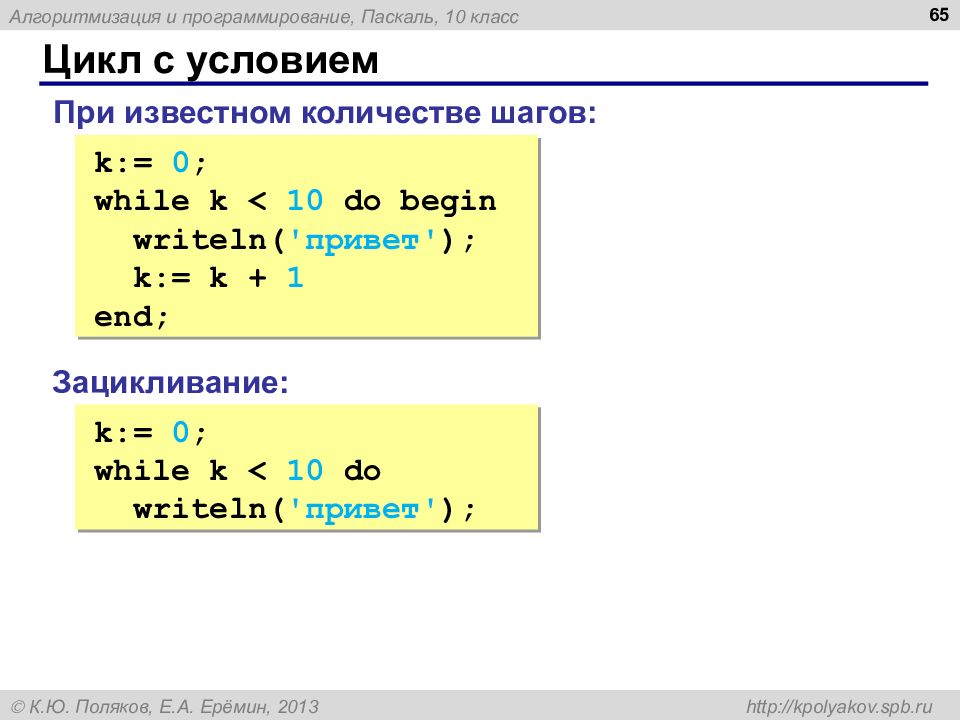Click the line 'while k < 10 do begin'
The image size is (960, 720).
pos(295,201)
